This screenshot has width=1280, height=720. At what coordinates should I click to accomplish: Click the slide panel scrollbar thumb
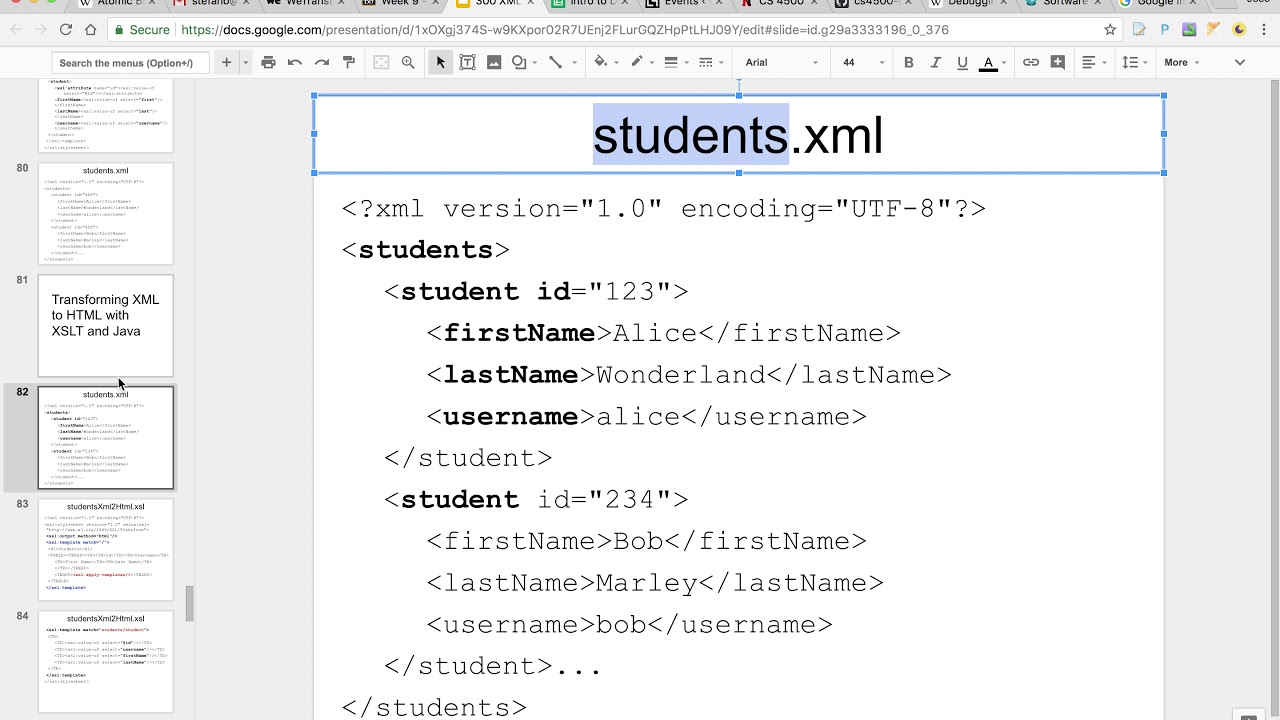pyautogui.click(x=189, y=603)
